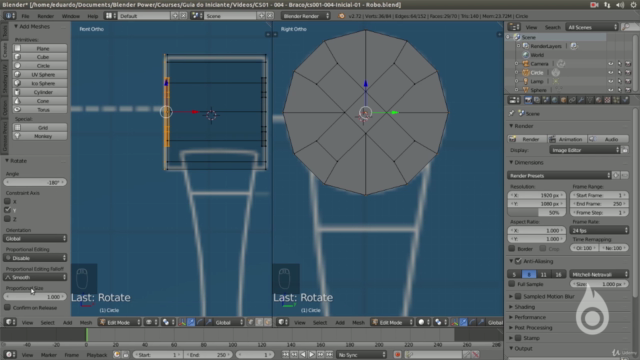Open Proportional Editing Disable dropdown

(x=35, y=258)
